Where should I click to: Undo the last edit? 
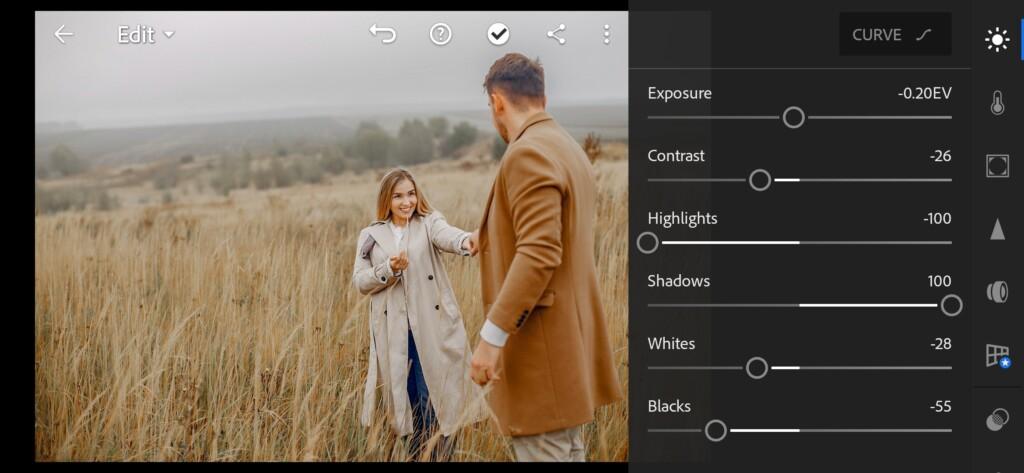(x=383, y=34)
